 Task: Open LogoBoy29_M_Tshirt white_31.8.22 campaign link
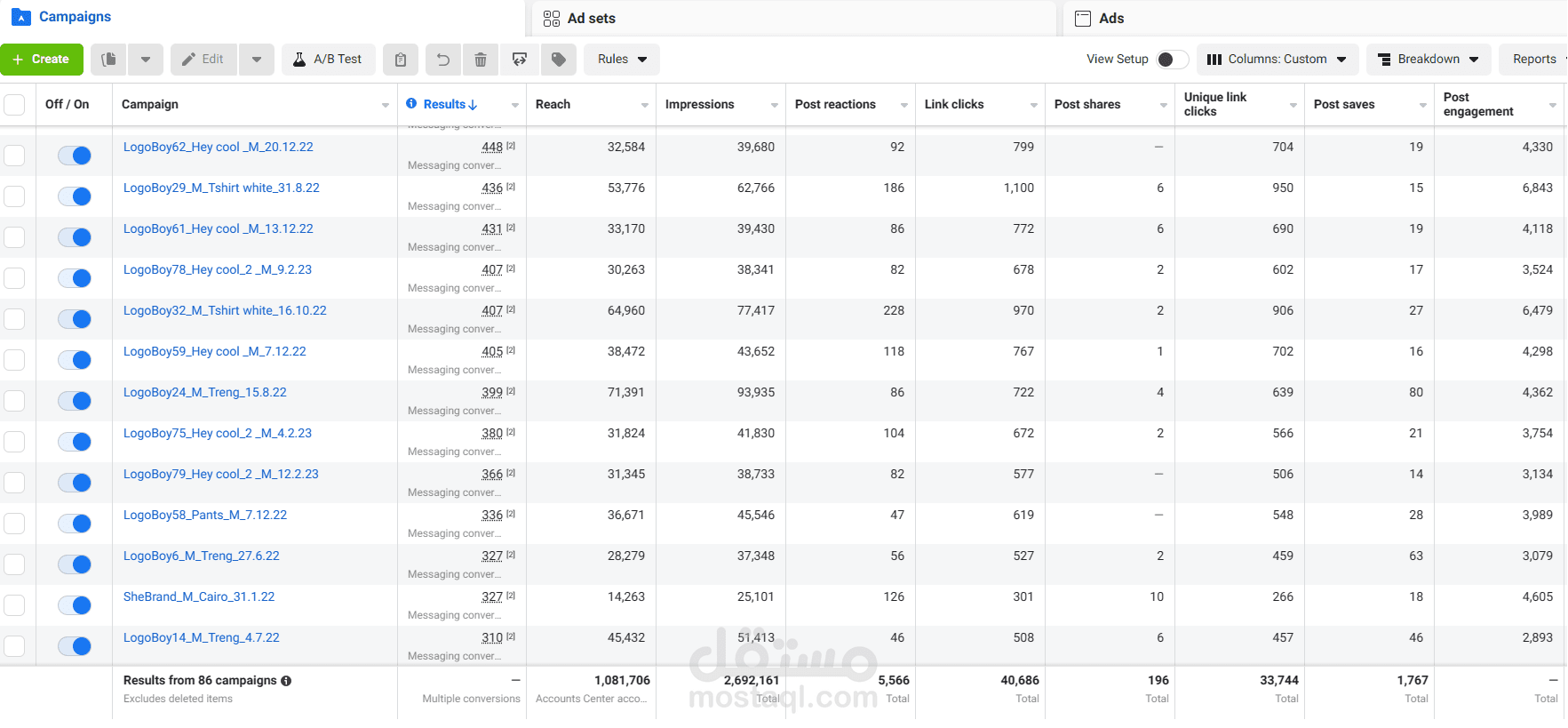[x=221, y=188]
